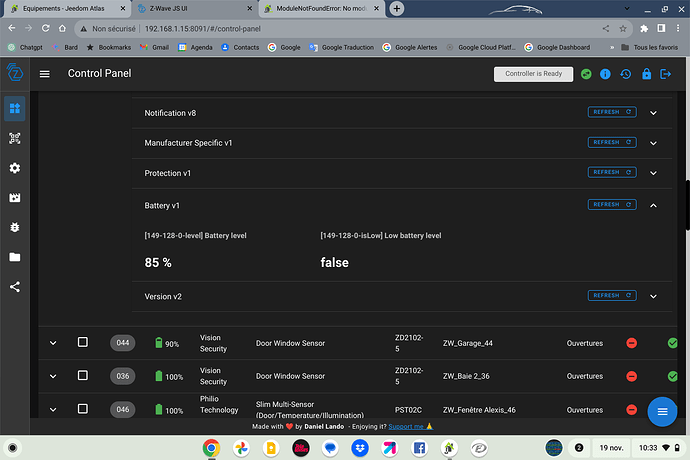Open Store folder icon in sidebar
The height and width of the screenshot is (460, 690).
(15, 257)
